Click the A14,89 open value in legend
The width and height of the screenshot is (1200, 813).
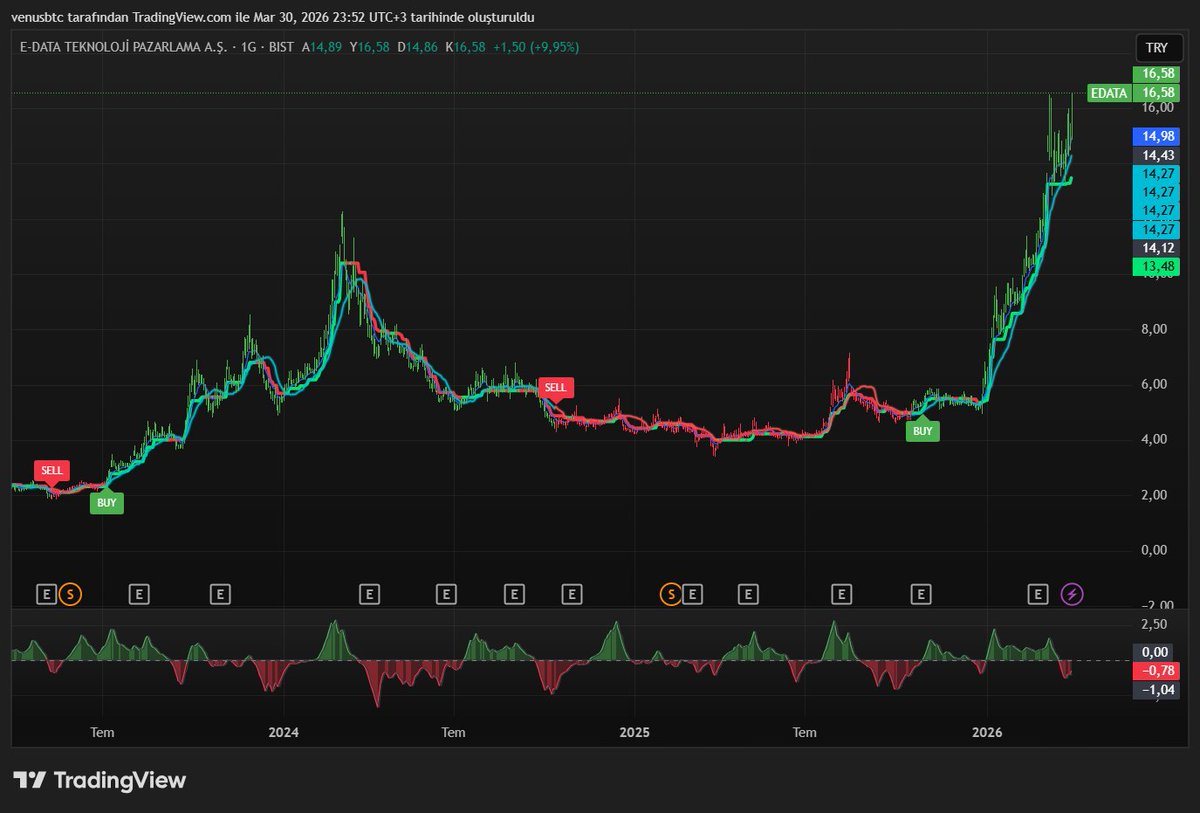click(322, 47)
